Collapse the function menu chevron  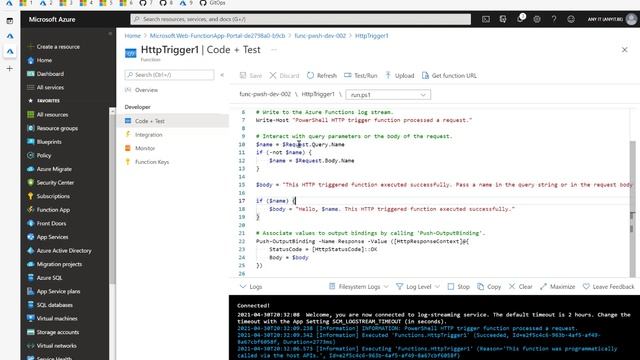coord(222,75)
